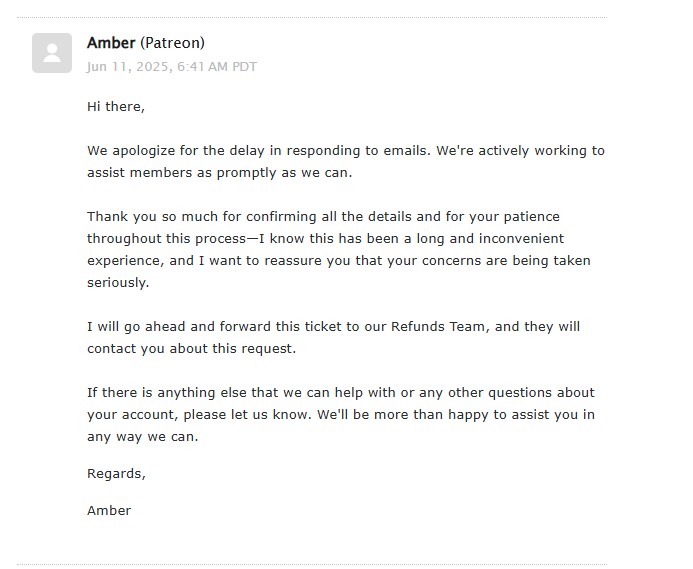Click the 'your account, please let us know' line
Screen dimensions: 693x569
coord(341,415)
